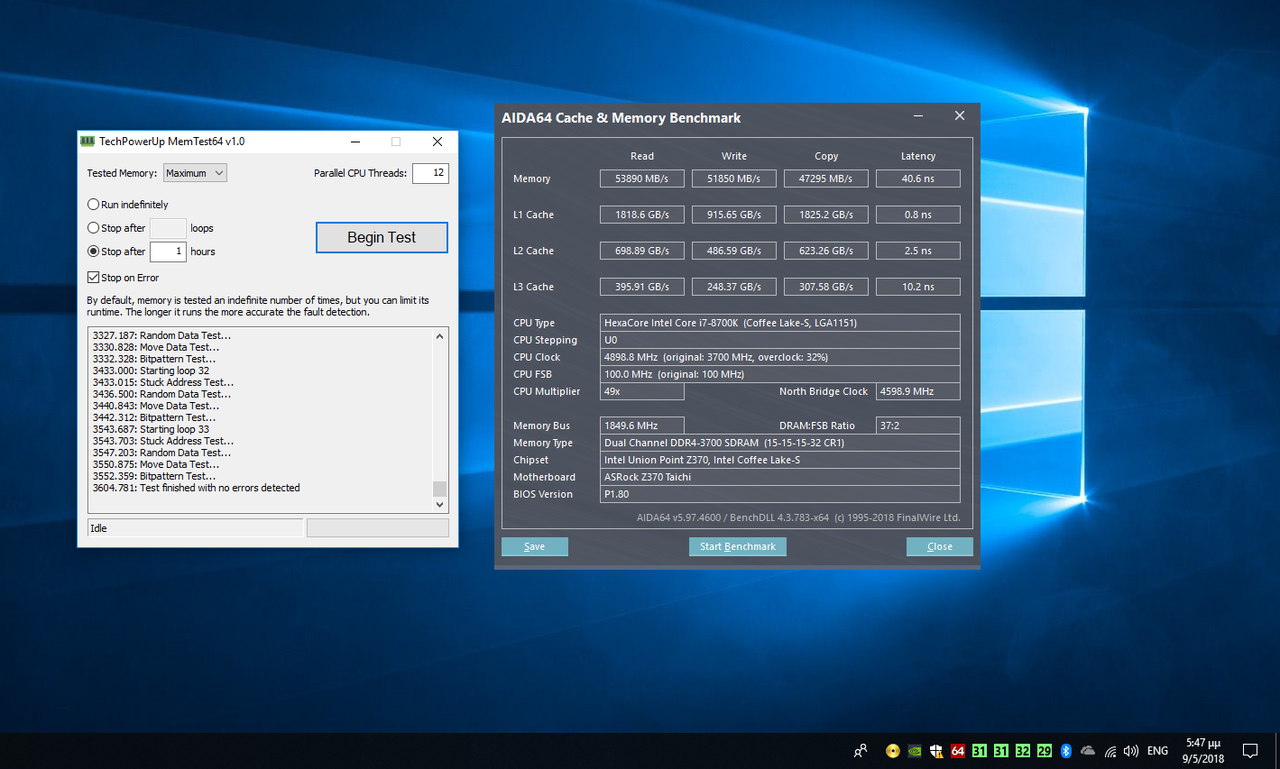Click the Memory Type DDR4-3700 field

point(780,443)
